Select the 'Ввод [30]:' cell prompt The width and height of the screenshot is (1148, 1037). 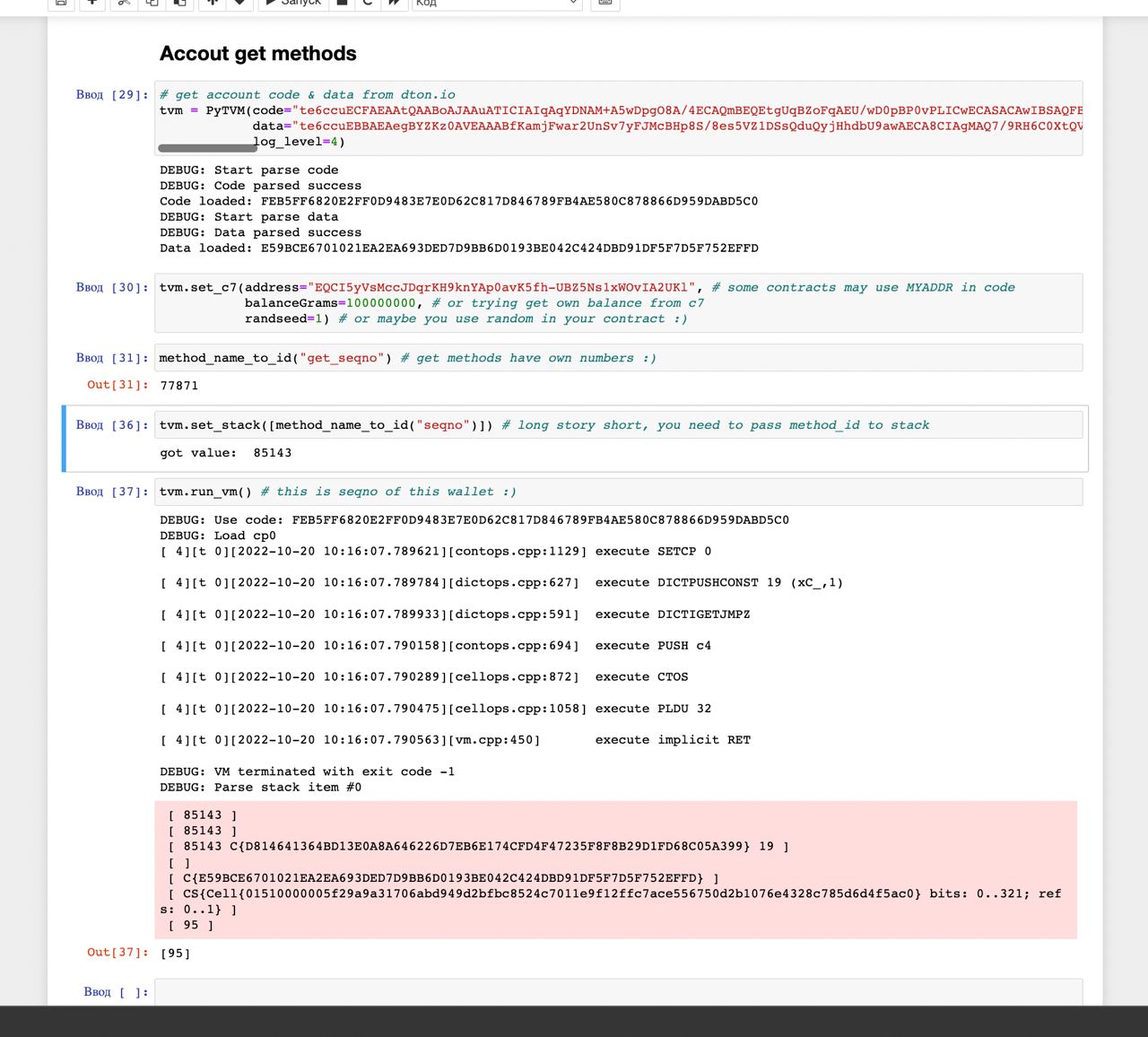112,287
